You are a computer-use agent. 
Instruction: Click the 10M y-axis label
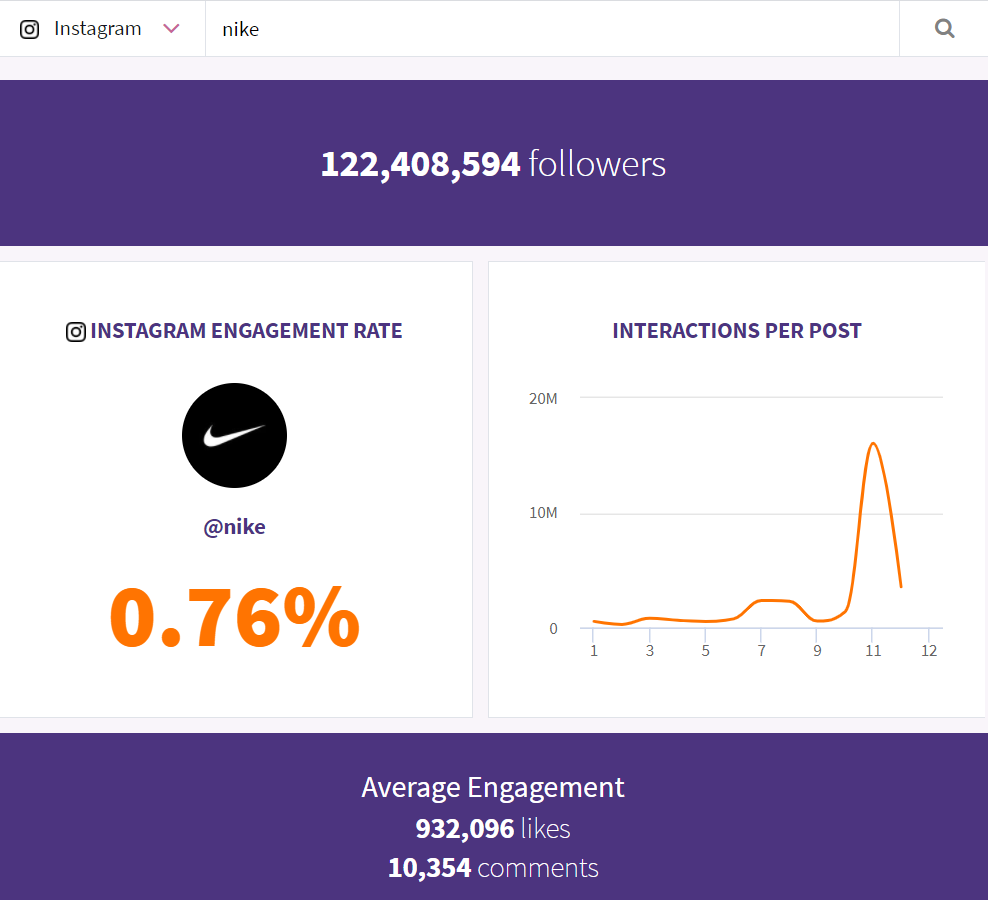click(543, 513)
